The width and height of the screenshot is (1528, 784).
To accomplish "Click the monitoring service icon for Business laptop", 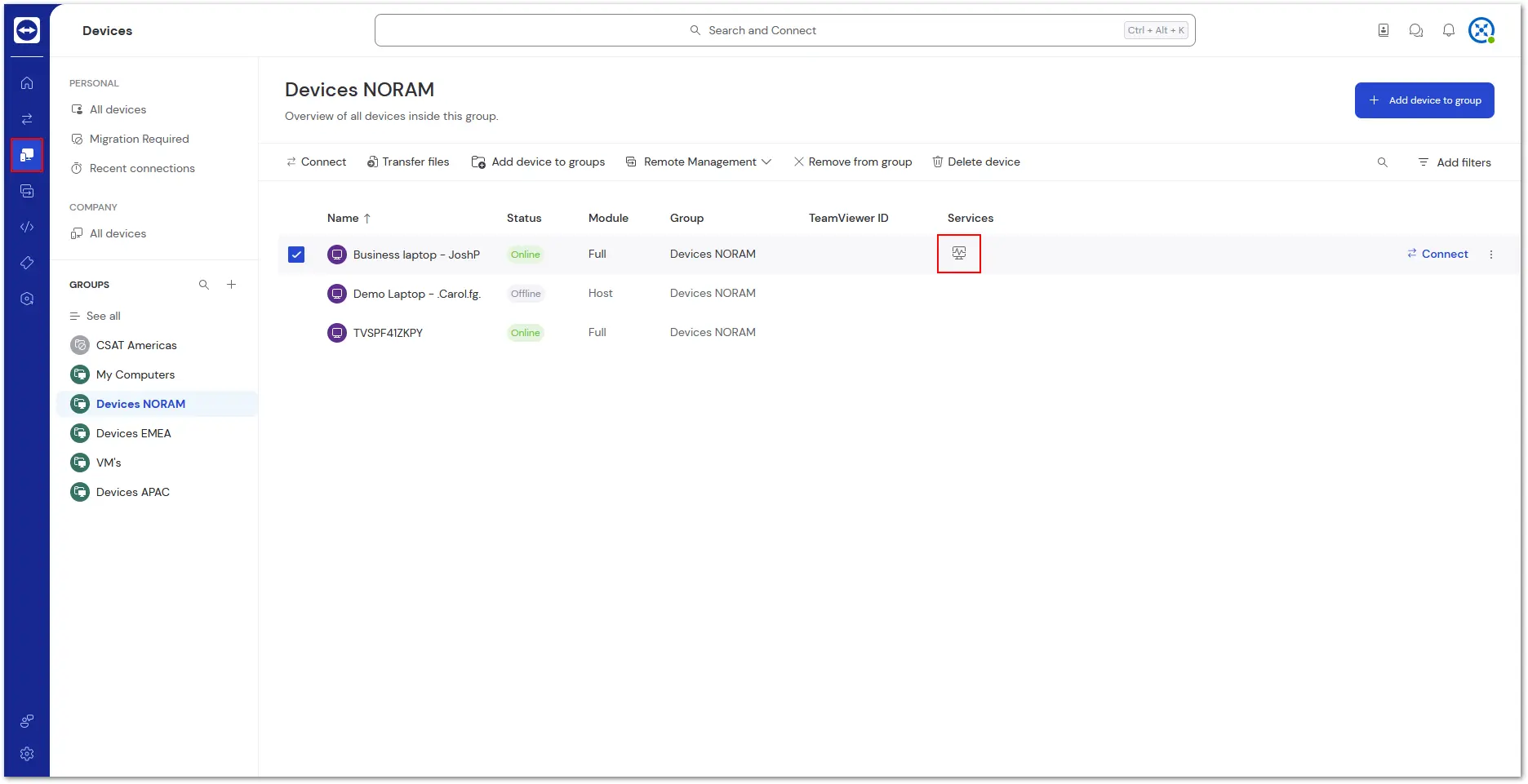I will pos(959,254).
